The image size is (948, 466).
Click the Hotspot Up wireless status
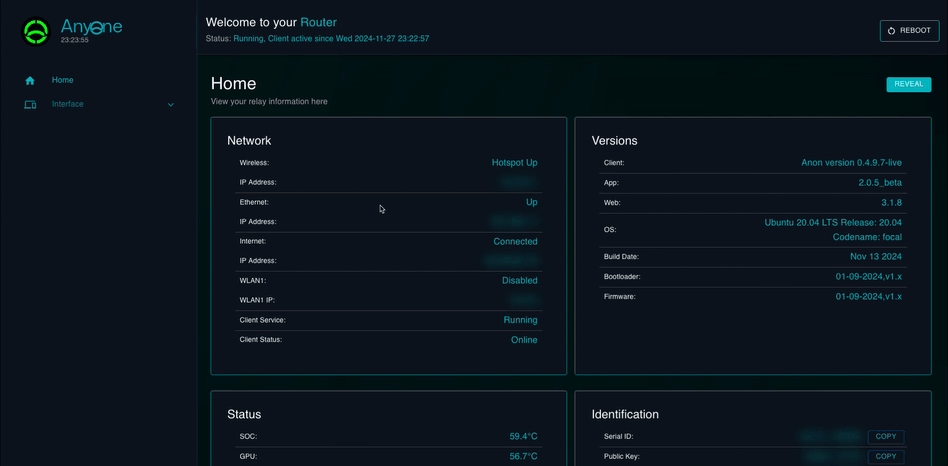point(514,163)
